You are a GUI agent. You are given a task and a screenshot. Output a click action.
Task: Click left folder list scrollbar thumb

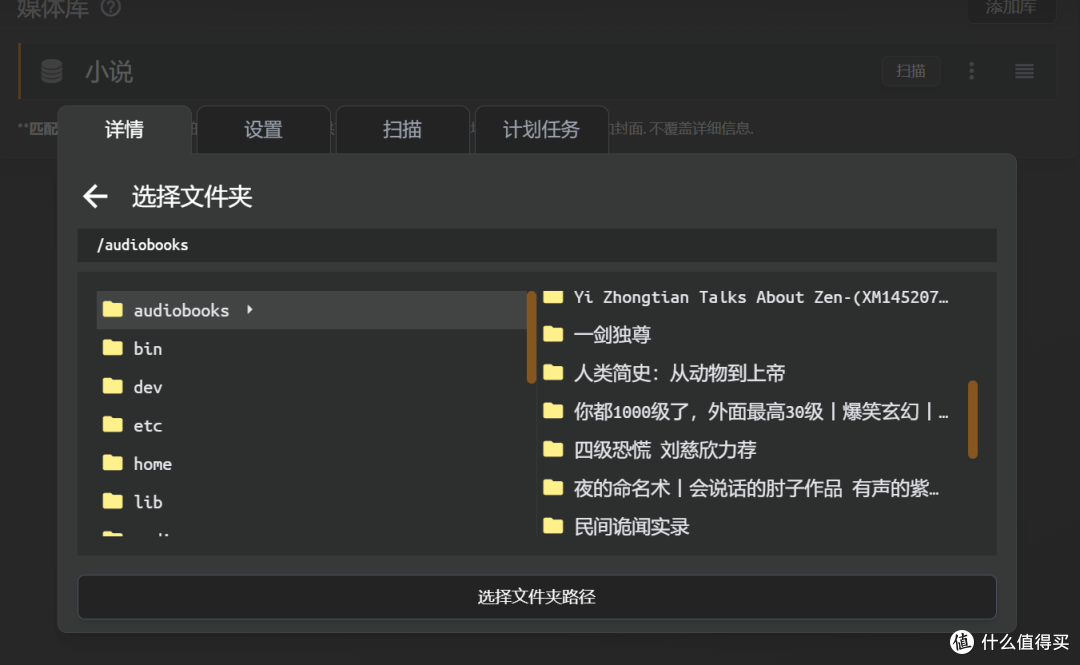pyautogui.click(x=531, y=338)
